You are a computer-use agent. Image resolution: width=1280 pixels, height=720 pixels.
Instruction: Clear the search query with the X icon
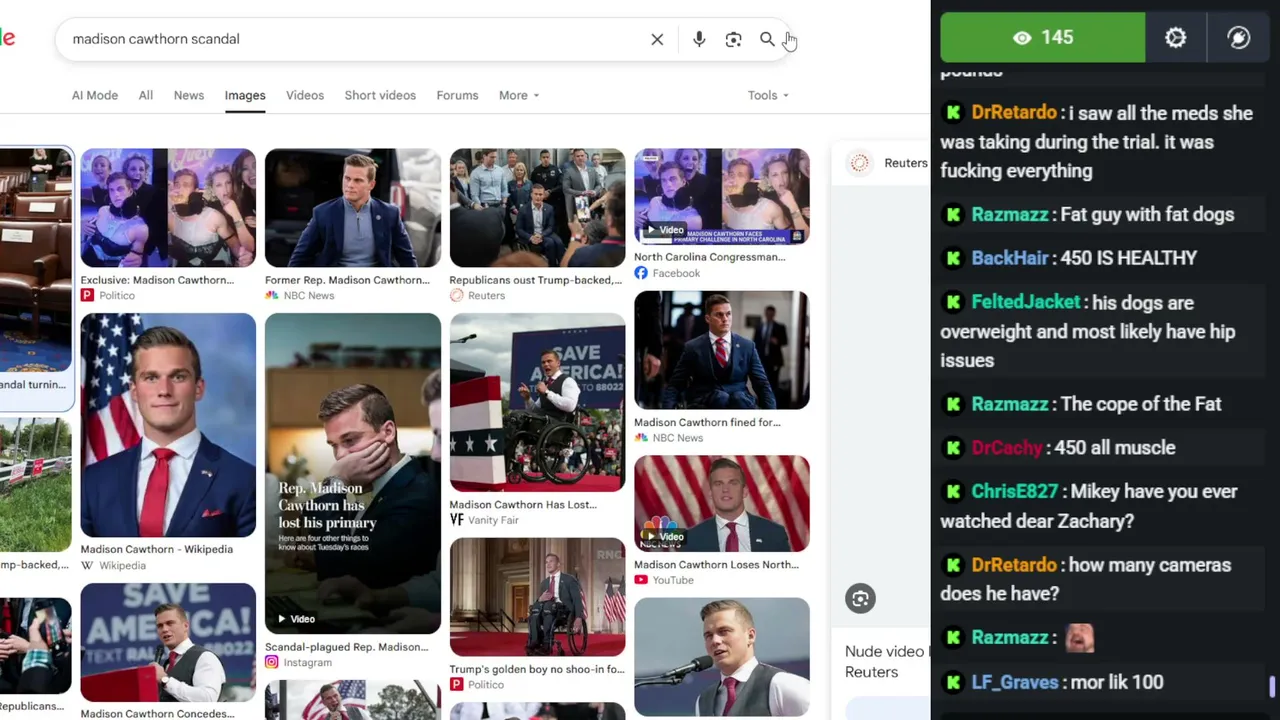pos(657,39)
